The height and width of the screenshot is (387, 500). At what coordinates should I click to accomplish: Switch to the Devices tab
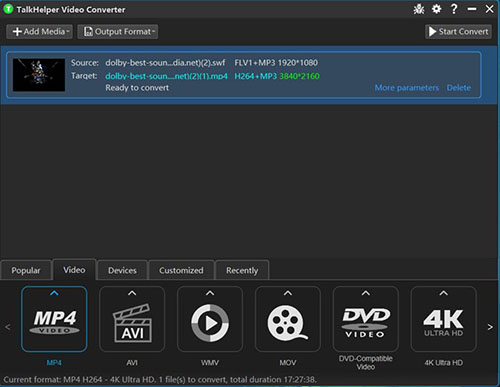point(122,270)
